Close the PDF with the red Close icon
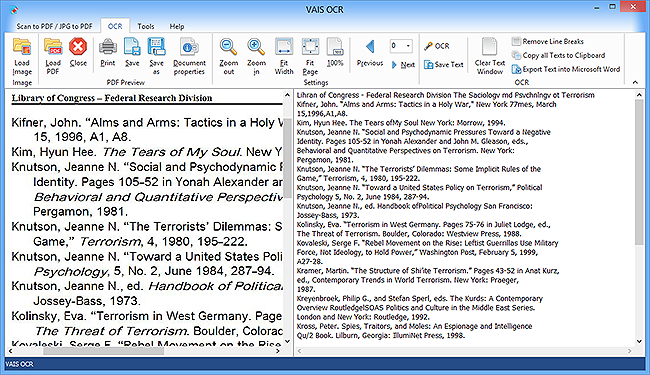This screenshot has width=650, height=375. pyautogui.click(x=78, y=52)
